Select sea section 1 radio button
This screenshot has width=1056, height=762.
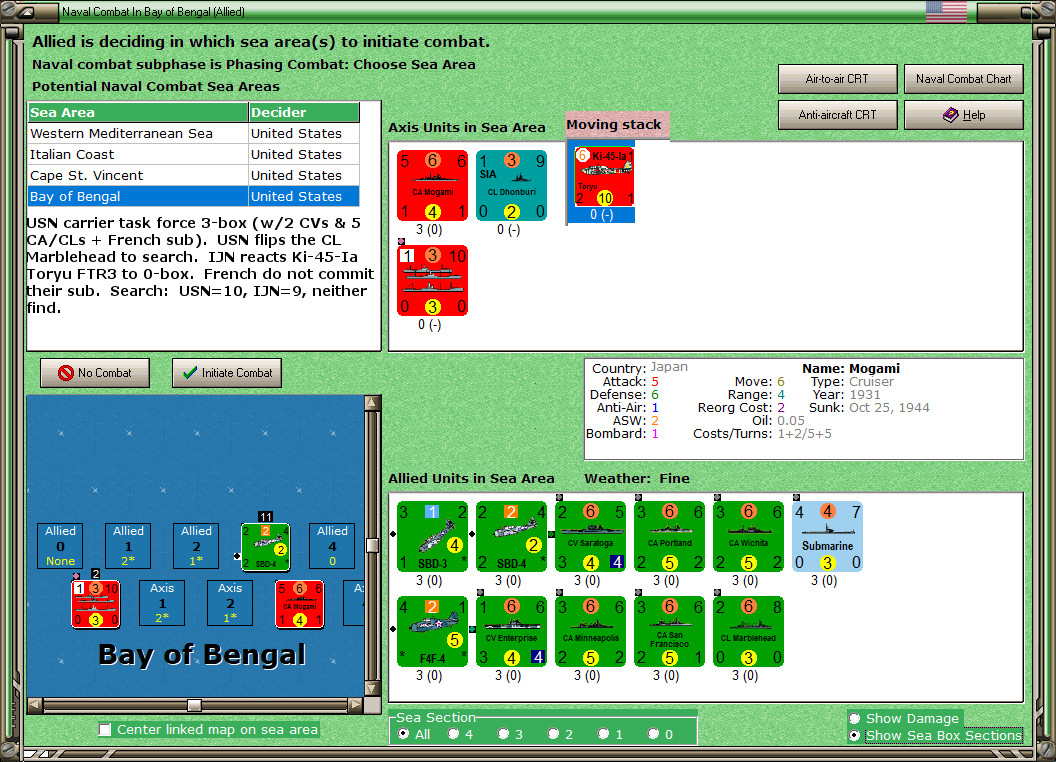click(603, 734)
